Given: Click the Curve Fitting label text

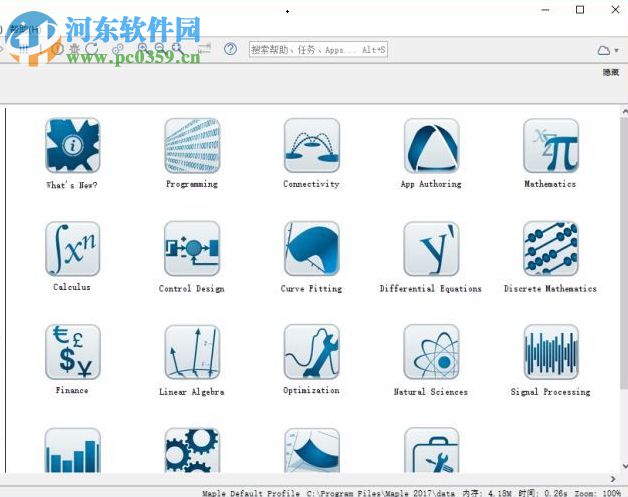Looking at the screenshot, I should click(311, 289).
